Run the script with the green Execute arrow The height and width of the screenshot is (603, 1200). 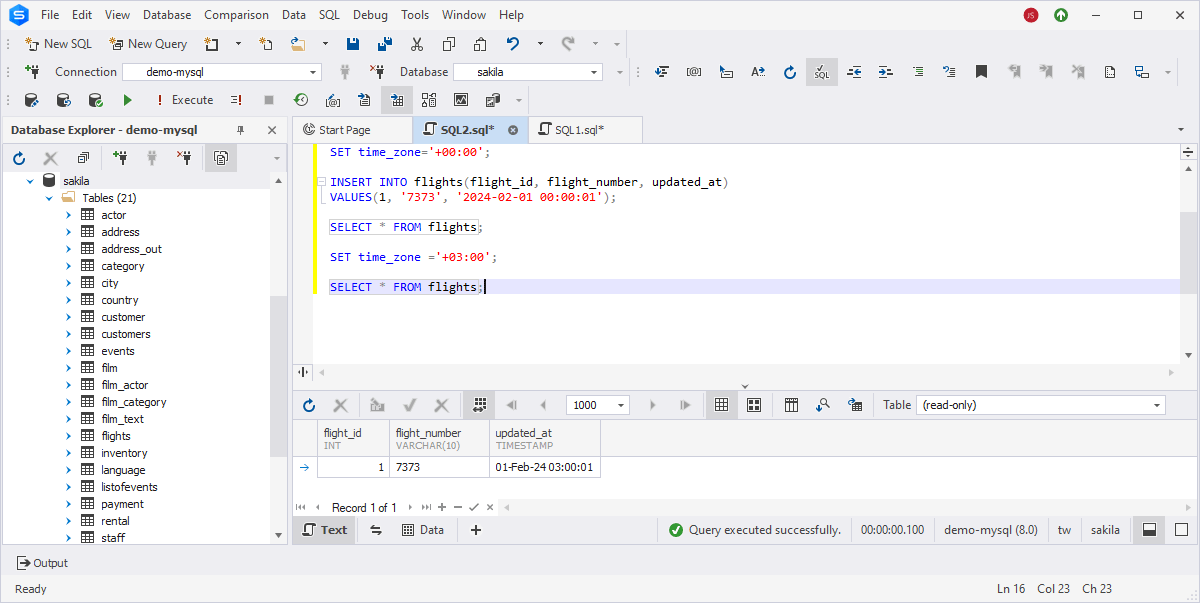coord(127,100)
